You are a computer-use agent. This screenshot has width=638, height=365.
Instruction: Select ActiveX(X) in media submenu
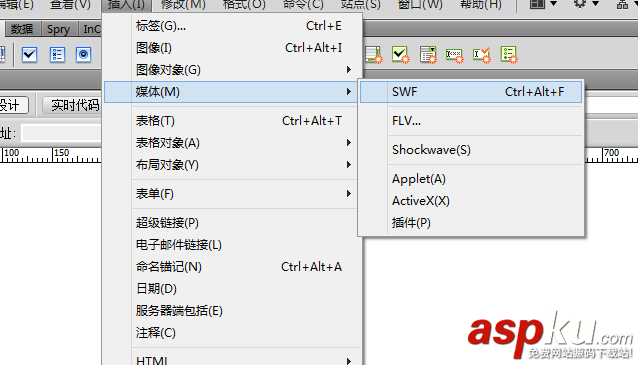471,201
